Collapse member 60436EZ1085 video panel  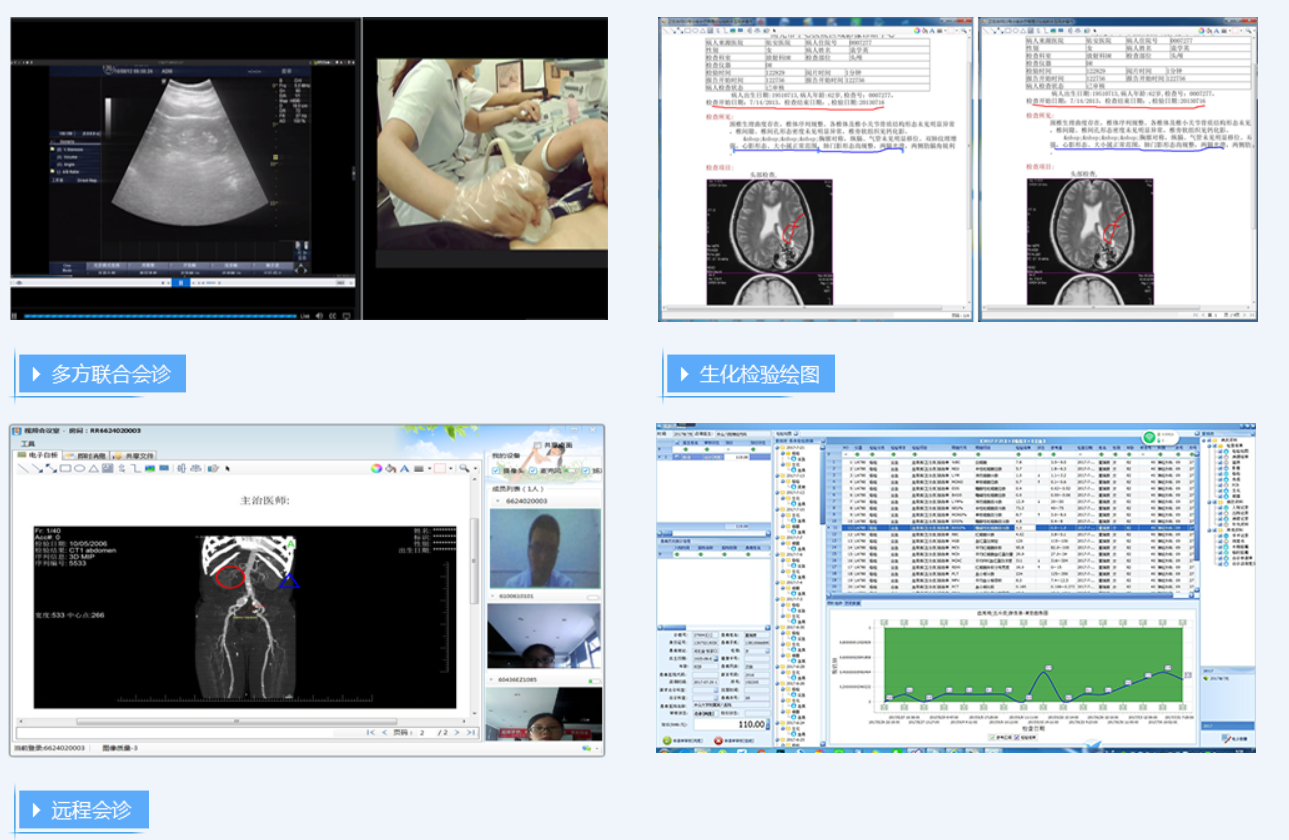pyautogui.click(x=491, y=680)
